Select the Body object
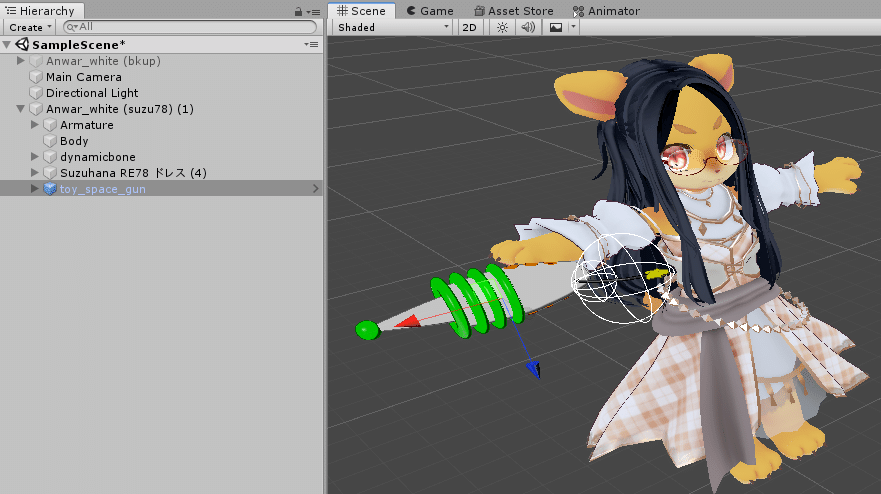This screenshot has width=881, height=494. [74, 141]
